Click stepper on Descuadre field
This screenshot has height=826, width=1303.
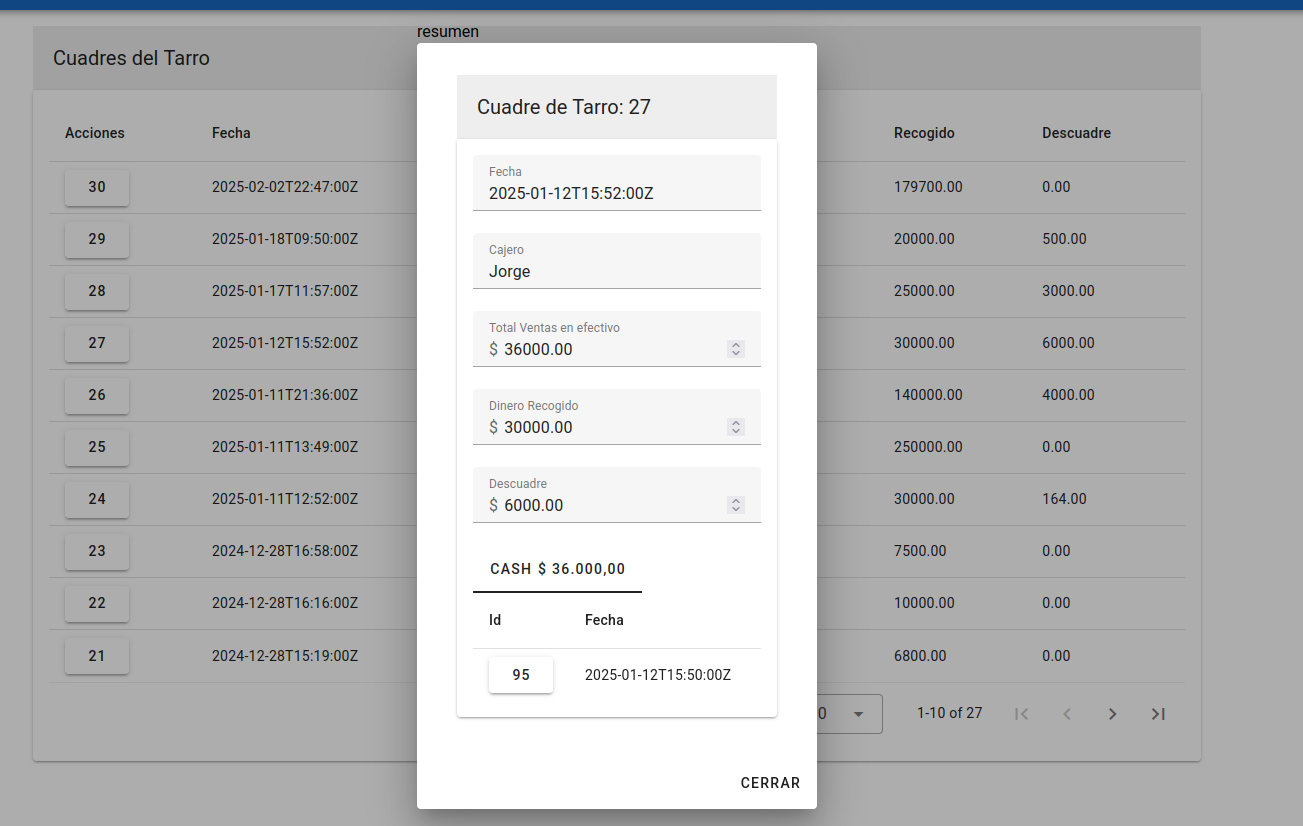point(736,505)
